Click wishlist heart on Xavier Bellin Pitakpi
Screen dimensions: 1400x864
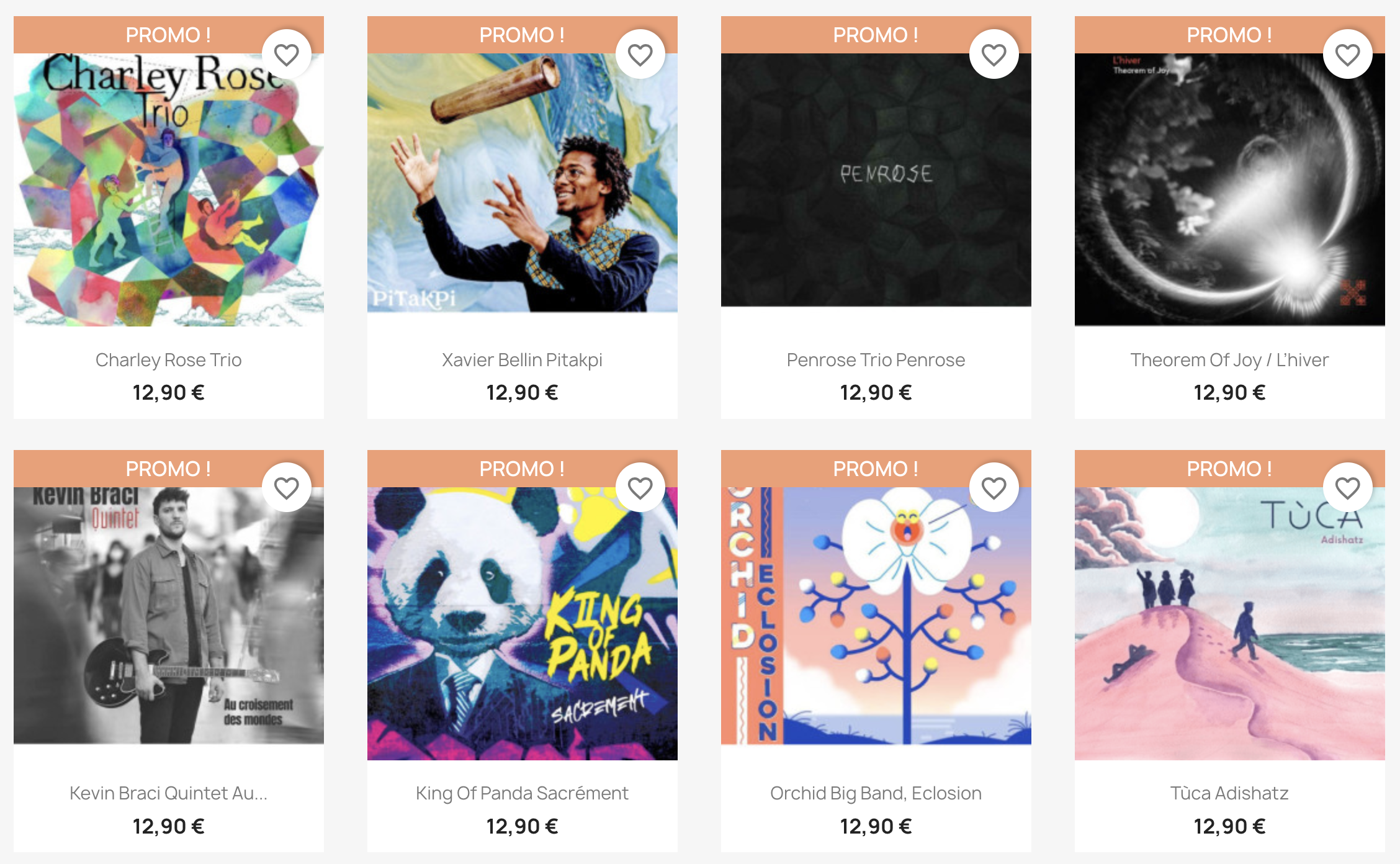click(640, 55)
